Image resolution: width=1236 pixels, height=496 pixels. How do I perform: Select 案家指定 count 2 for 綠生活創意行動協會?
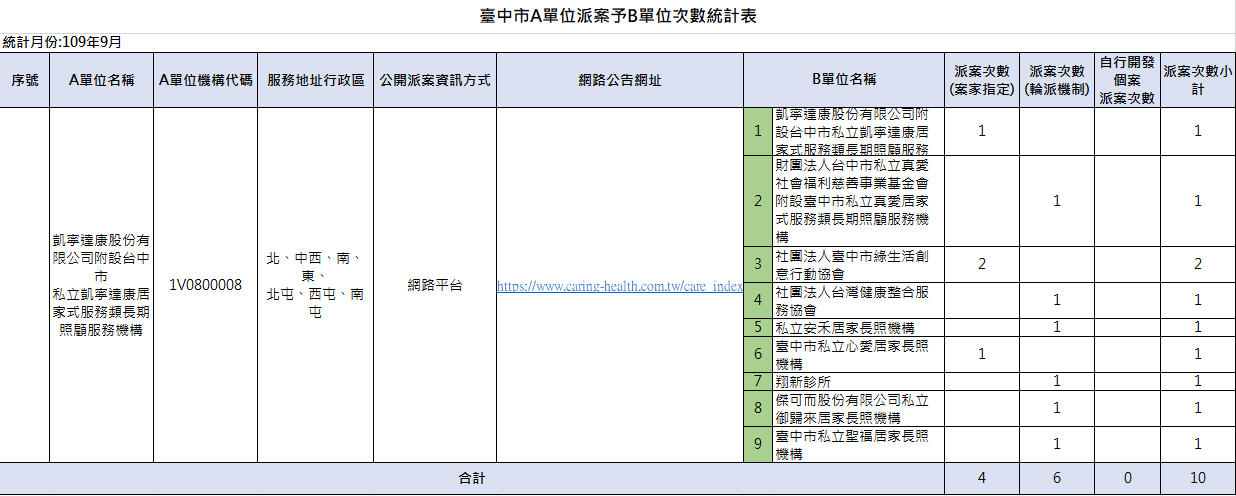click(982, 264)
